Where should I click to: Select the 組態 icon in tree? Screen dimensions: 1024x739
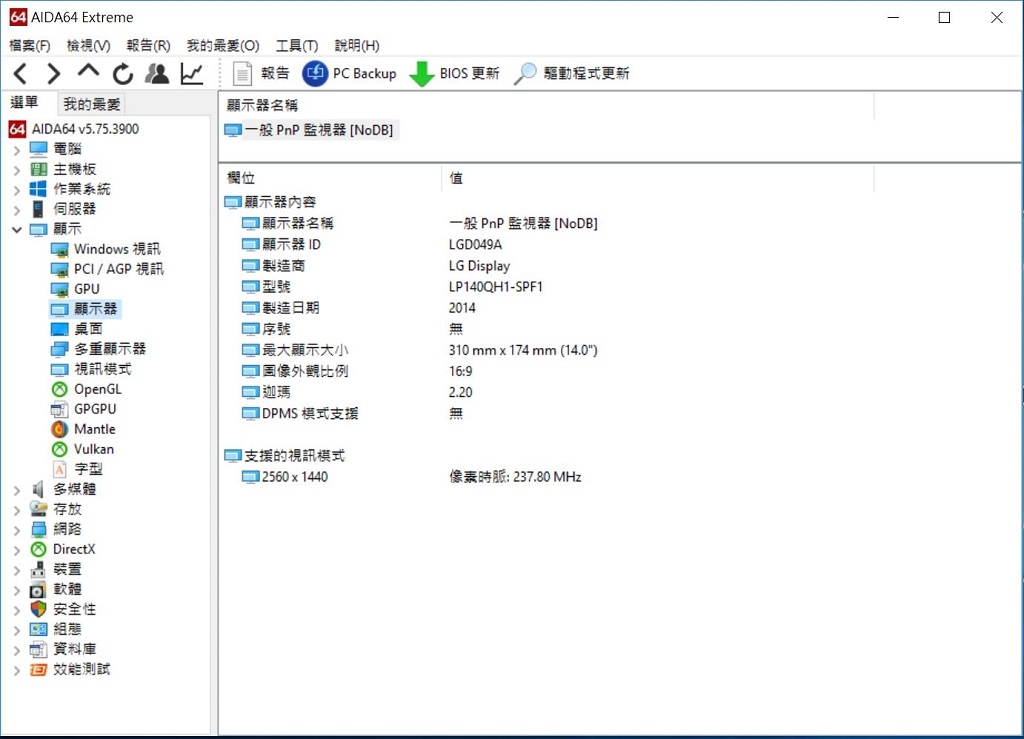tap(39, 629)
